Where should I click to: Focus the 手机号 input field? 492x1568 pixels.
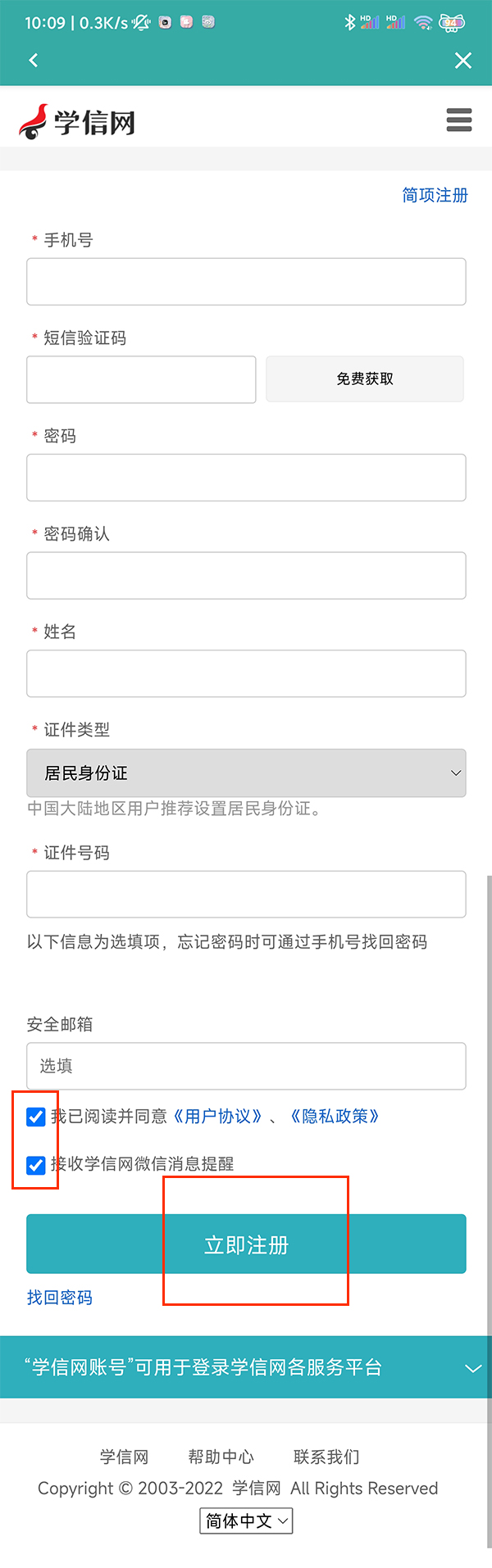tap(246, 282)
